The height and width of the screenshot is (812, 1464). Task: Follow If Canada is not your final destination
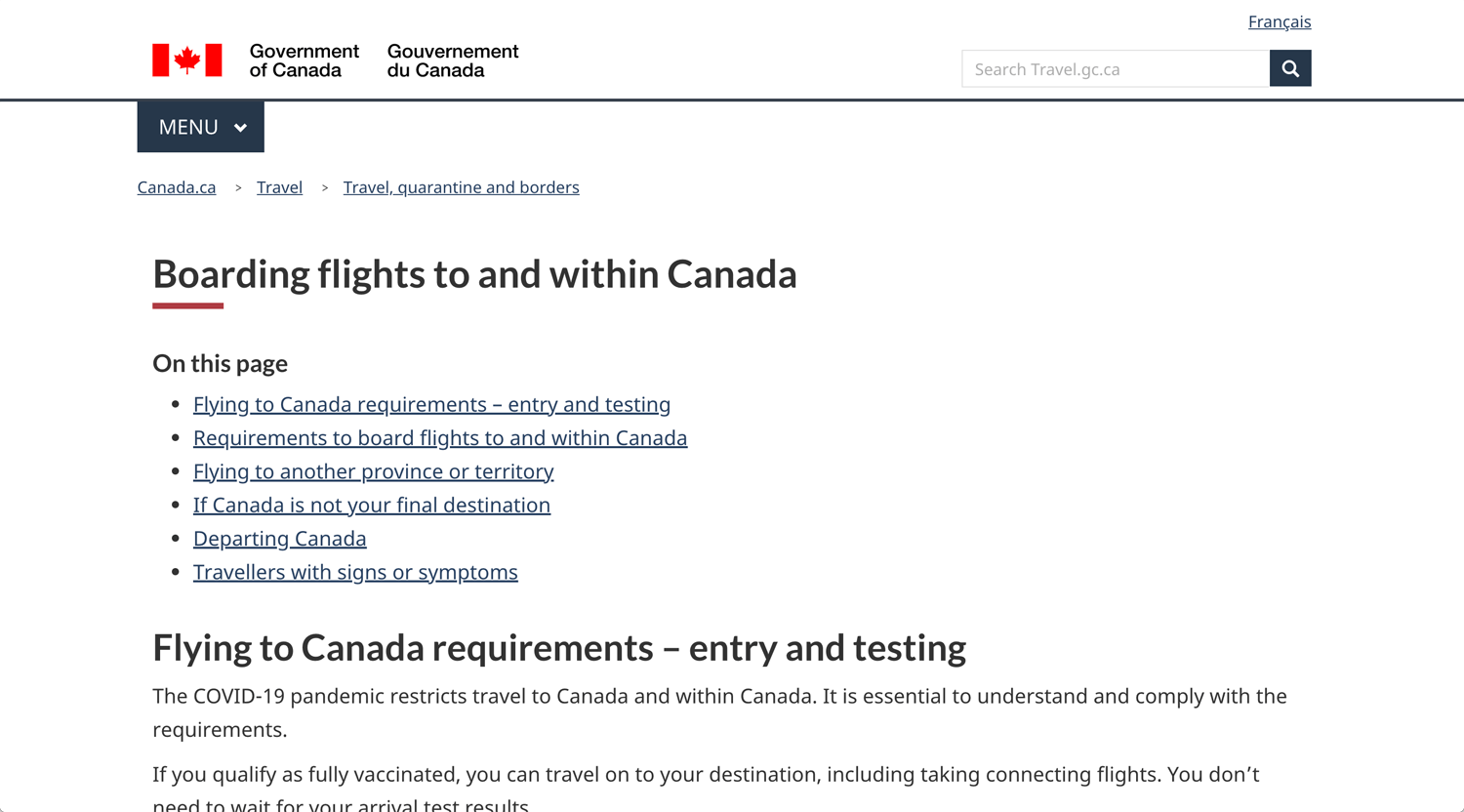point(372,505)
